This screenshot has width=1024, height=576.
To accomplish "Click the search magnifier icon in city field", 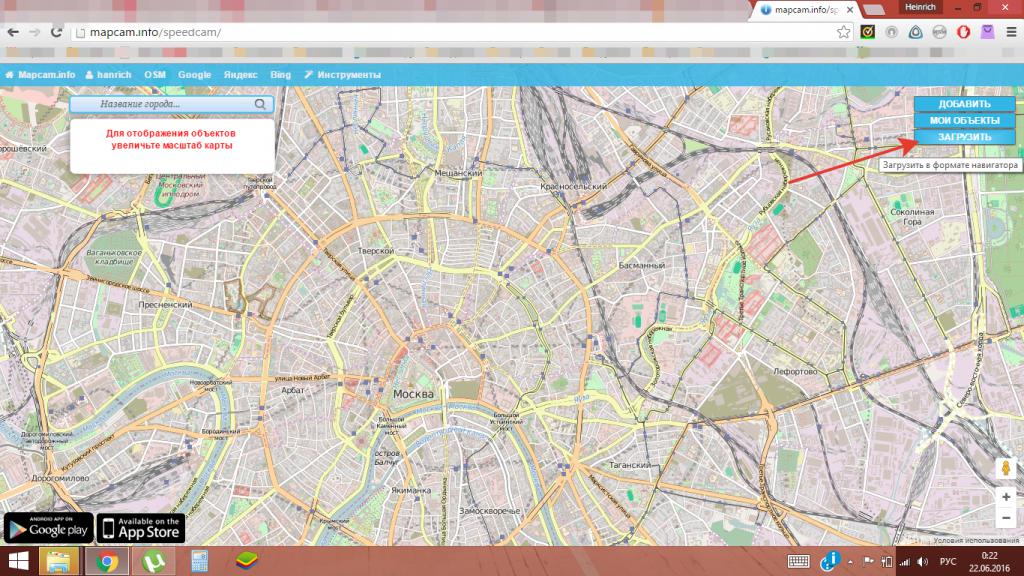I will pos(260,103).
